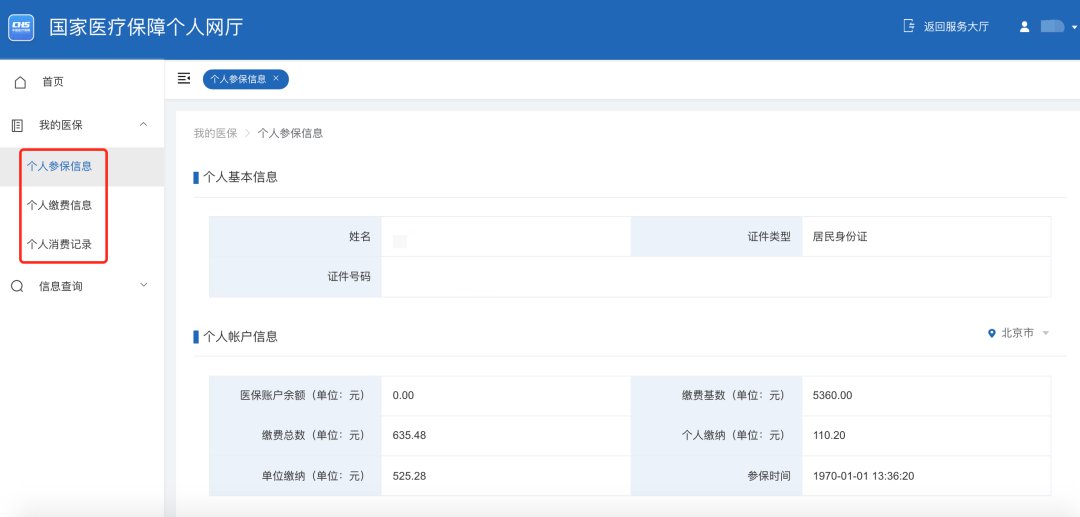This screenshot has width=1080, height=517.
Task: Collapse the 我的医保 menu section
Action: click(x=143, y=125)
